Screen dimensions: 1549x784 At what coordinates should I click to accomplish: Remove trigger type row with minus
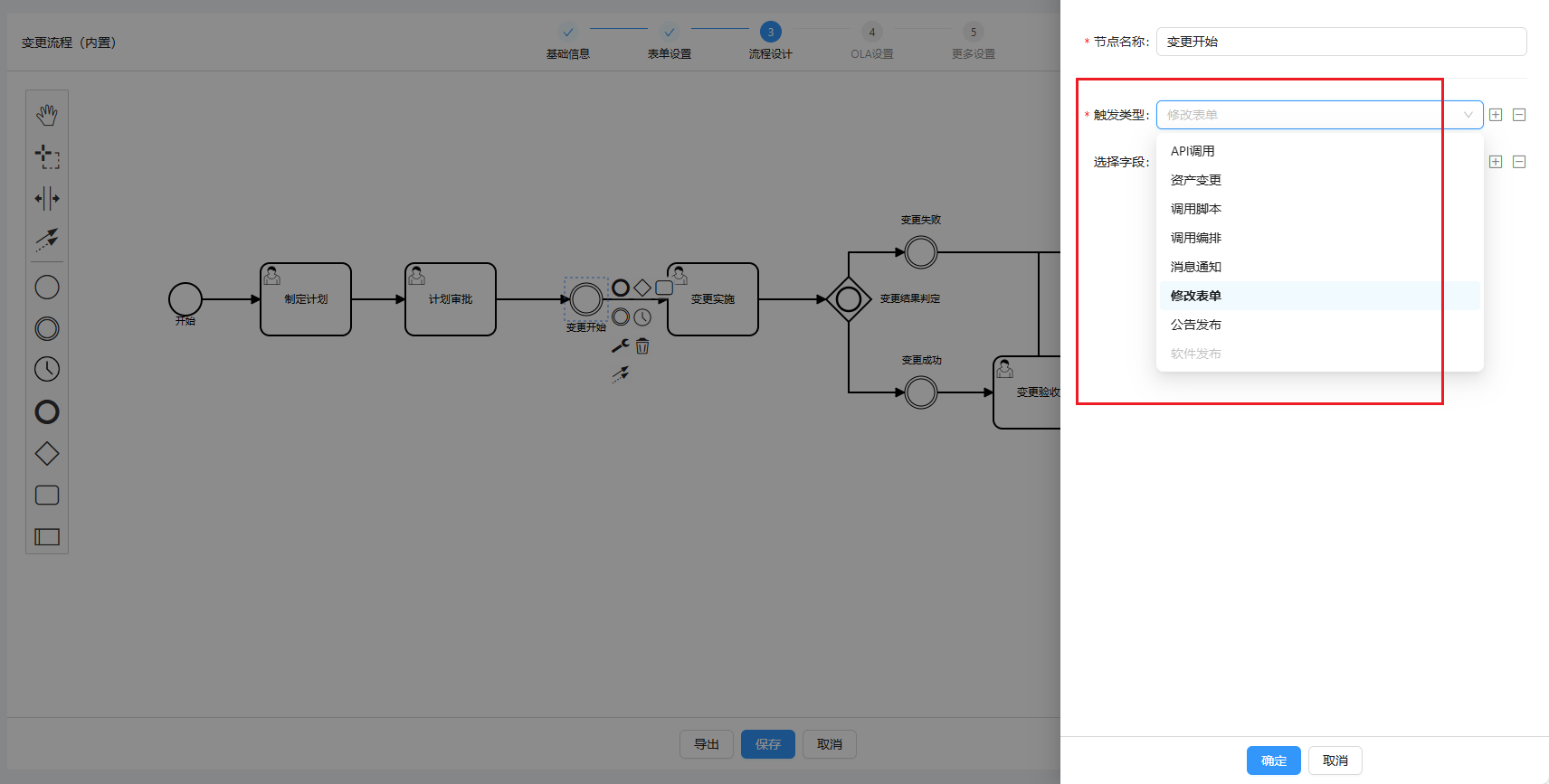[x=1519, y=115]
